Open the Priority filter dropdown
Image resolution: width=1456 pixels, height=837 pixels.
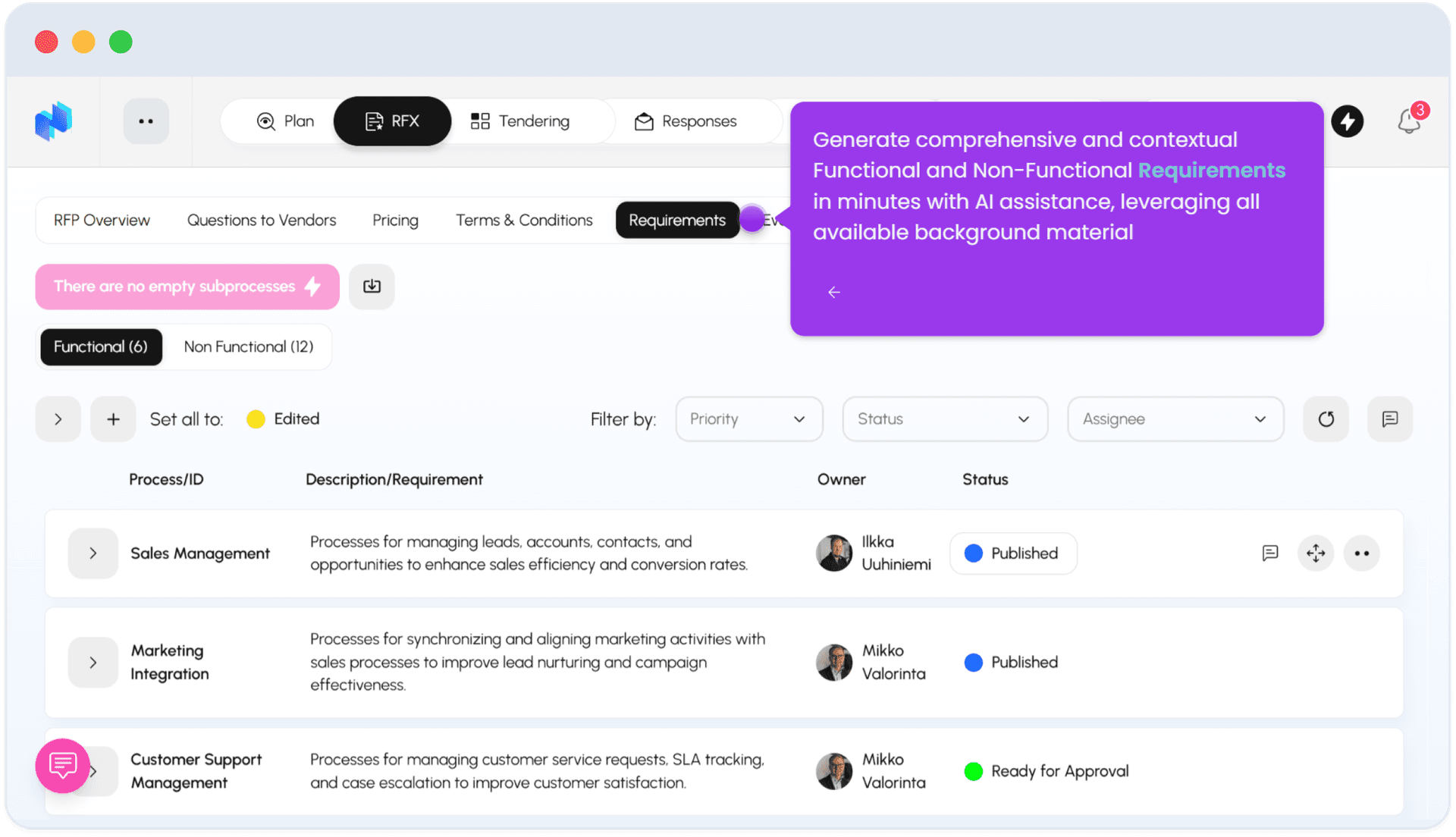(x=749, y=419)
